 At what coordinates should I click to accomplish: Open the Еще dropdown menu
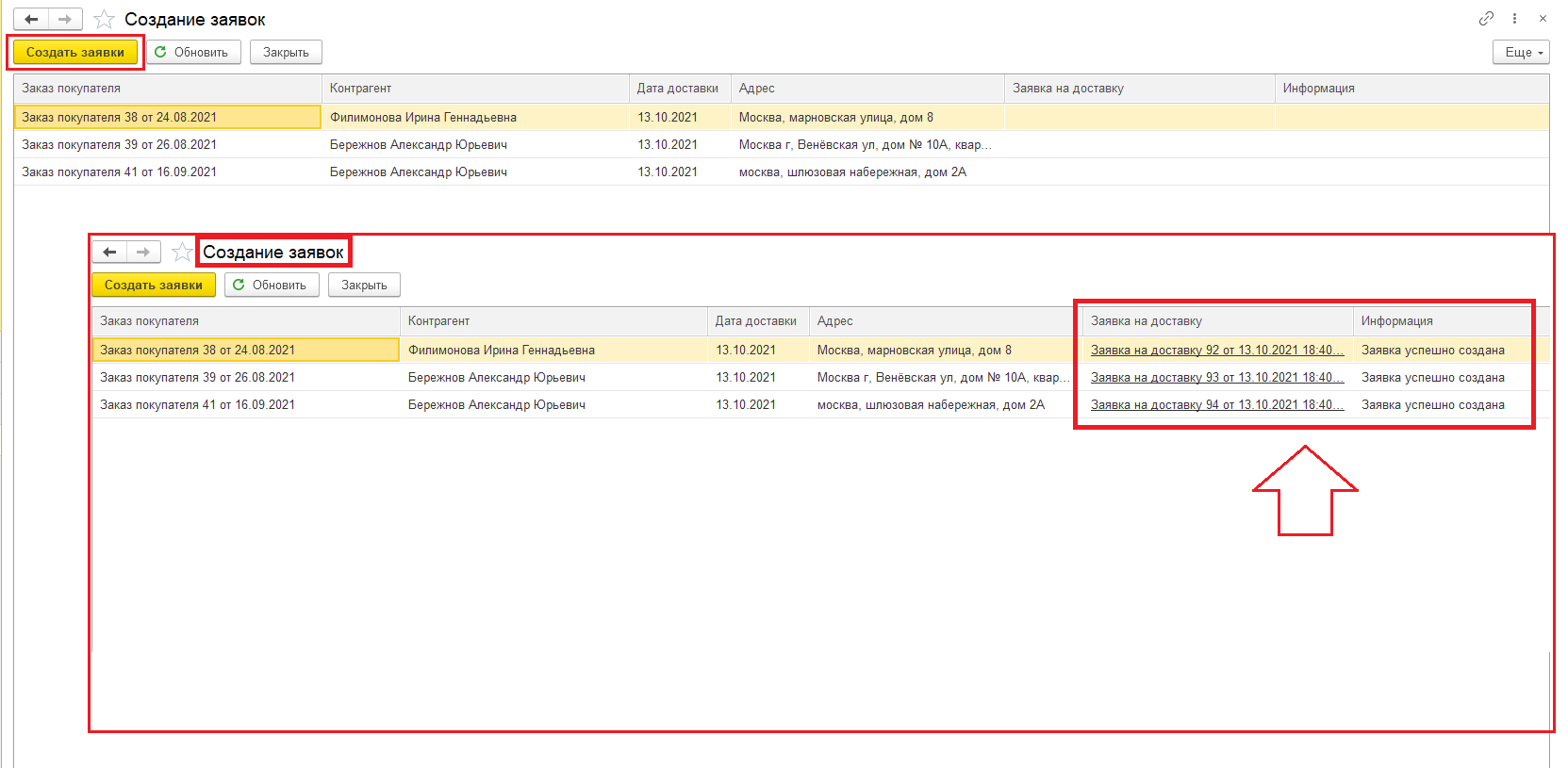[1521, 52]
